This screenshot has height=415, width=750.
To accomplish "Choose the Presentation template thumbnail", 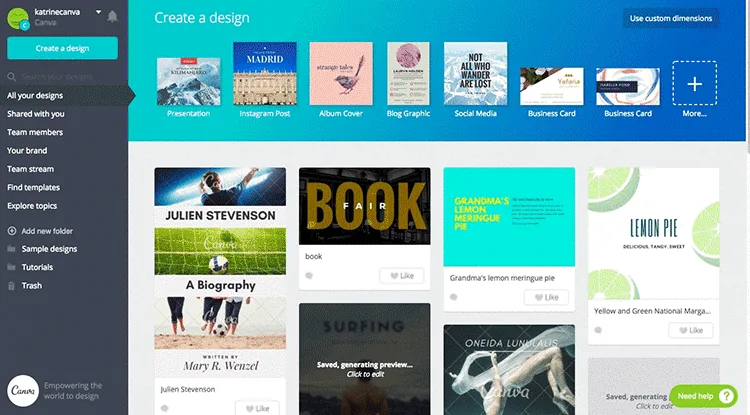I will [x=188, y=81].
